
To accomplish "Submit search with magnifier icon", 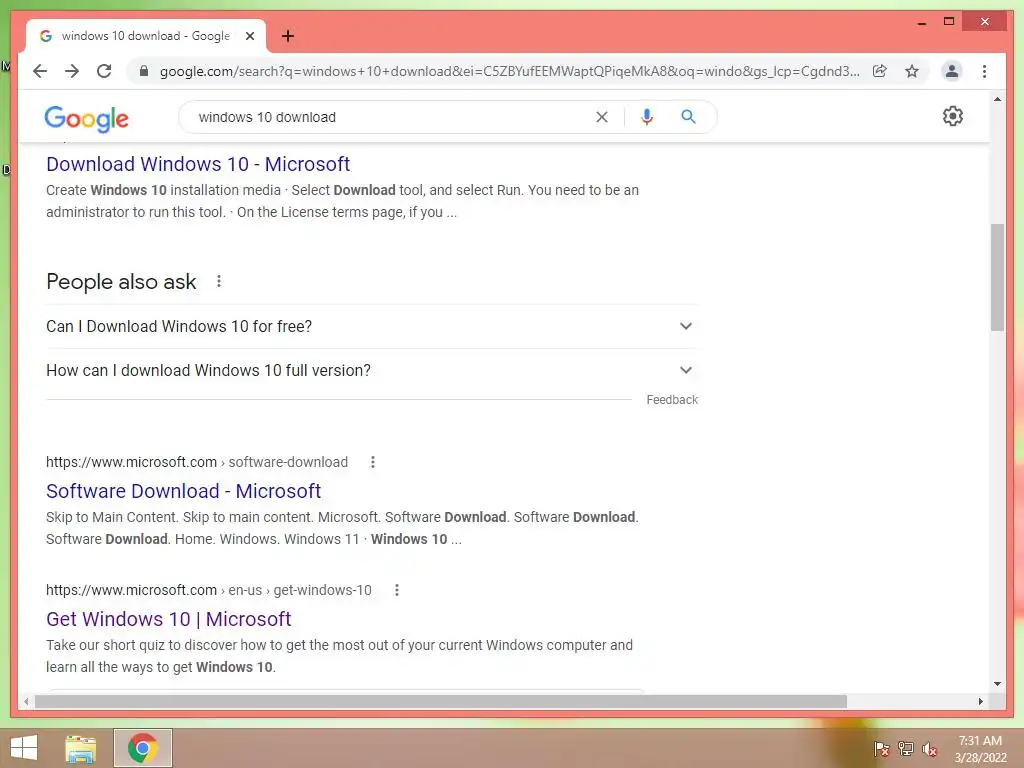I will pyautogui.click(x=688, y=117).
